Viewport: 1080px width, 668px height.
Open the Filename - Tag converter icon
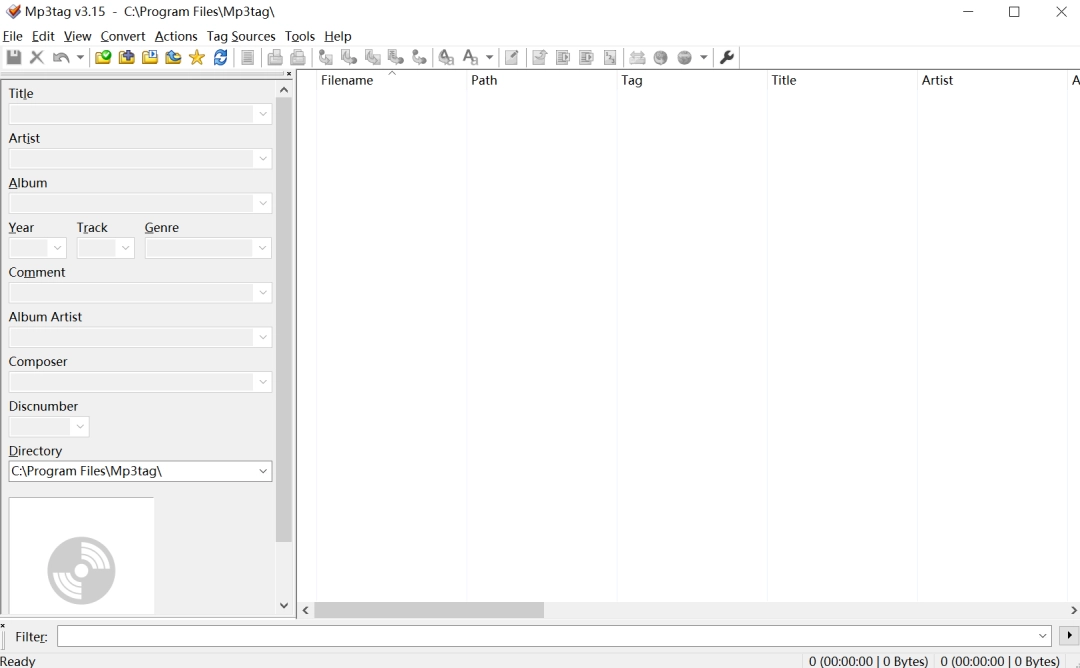click(x=348, y=57)
